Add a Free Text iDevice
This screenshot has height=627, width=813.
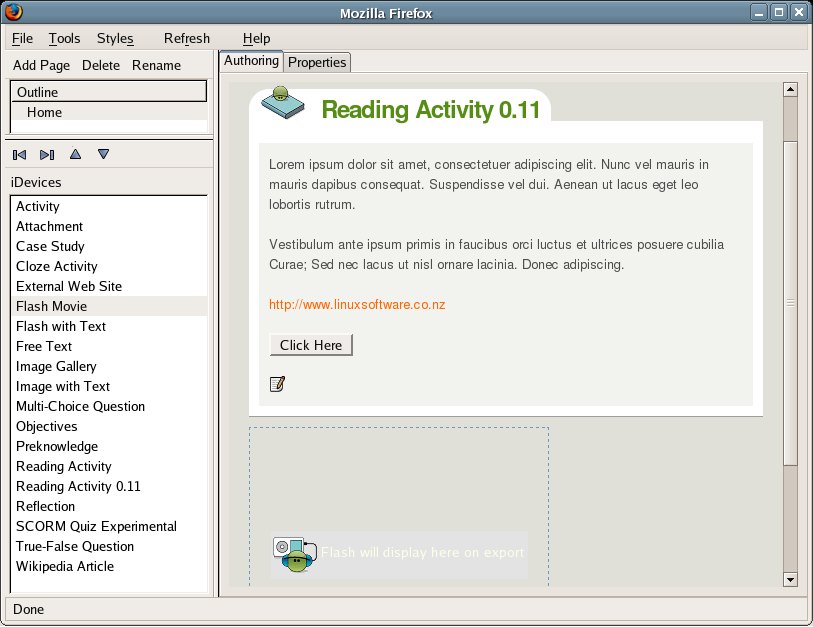tap(108, 346)
